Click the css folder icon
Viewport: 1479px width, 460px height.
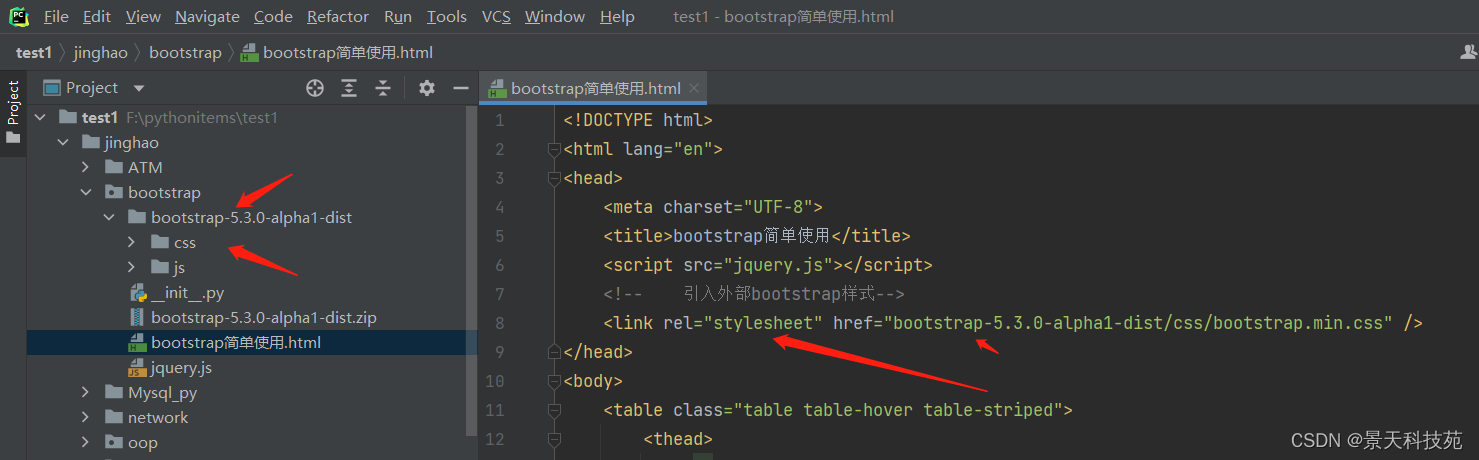tap(160, 242)
